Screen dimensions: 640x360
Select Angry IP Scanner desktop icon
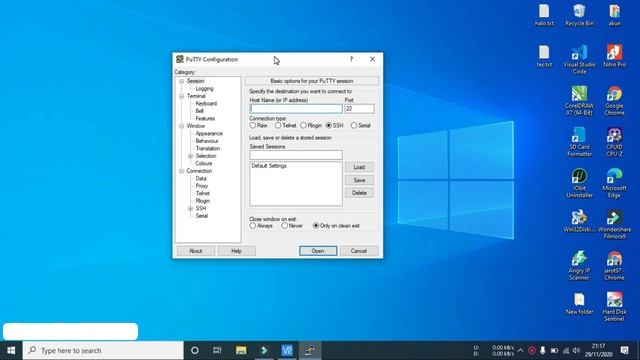[x=579, y=266]
